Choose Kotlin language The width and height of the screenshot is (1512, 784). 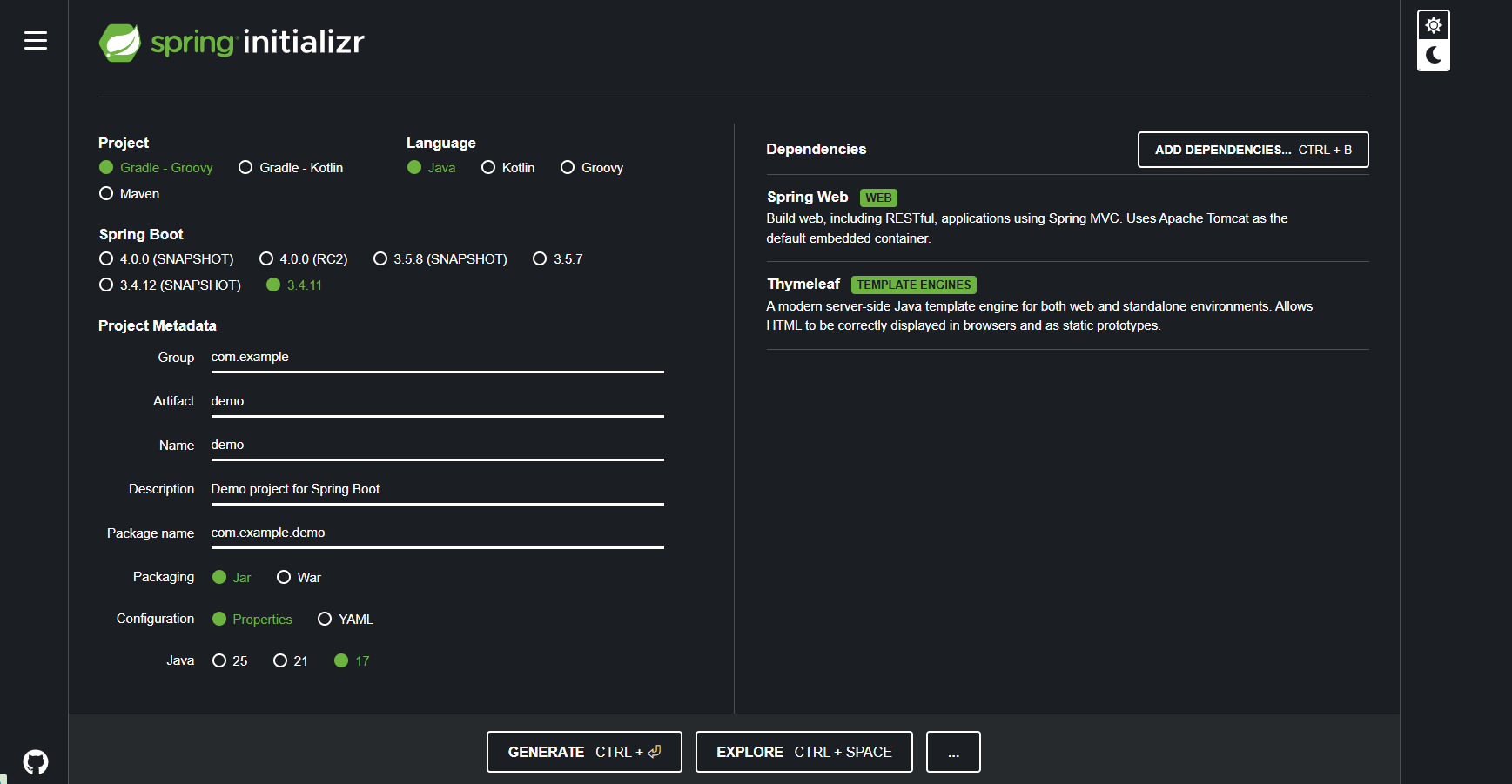(x=508, y=168)
